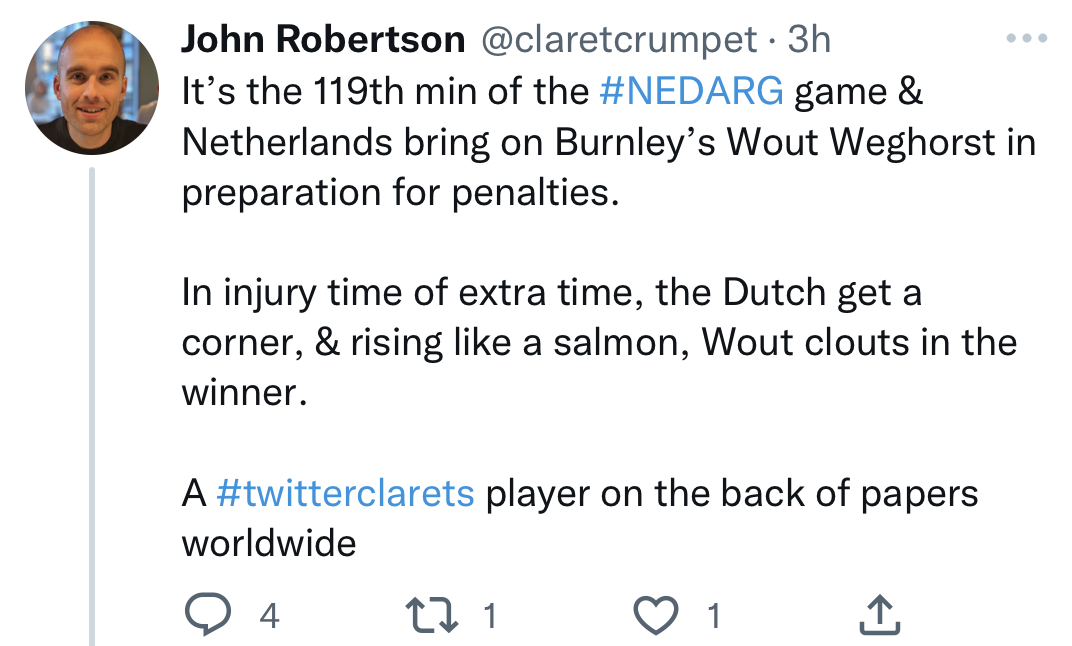
Task: Click the reply speech bubble icon
Action: (x=207, y=616)
